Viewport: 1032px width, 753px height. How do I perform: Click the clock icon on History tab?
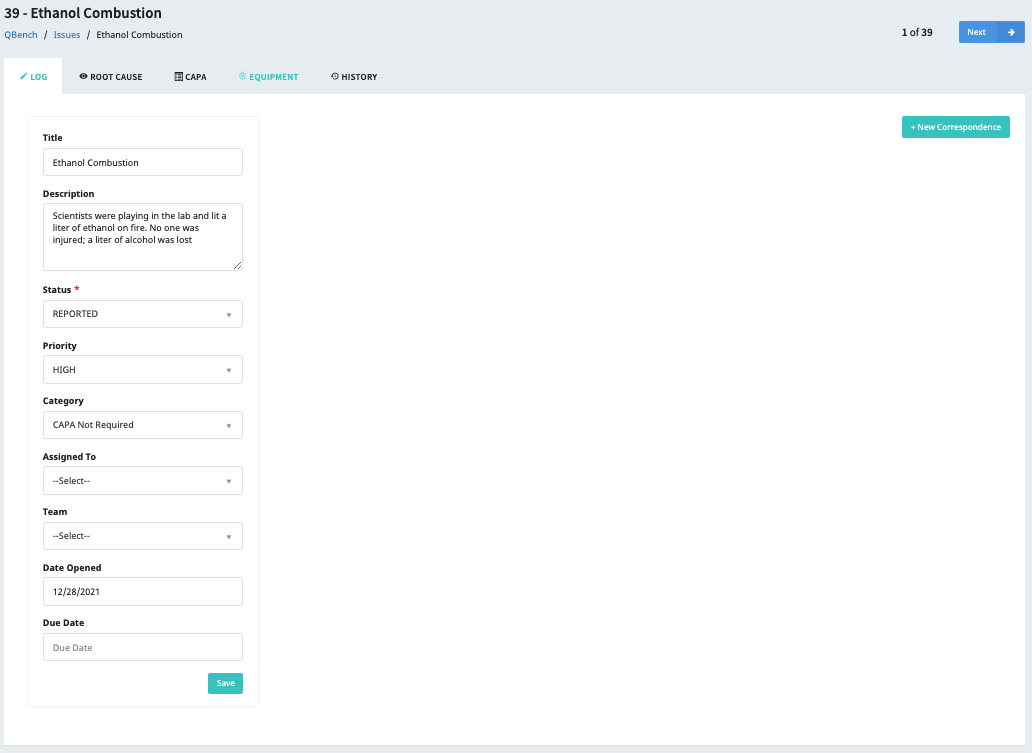pyautogui.click(x=334, y=76)
